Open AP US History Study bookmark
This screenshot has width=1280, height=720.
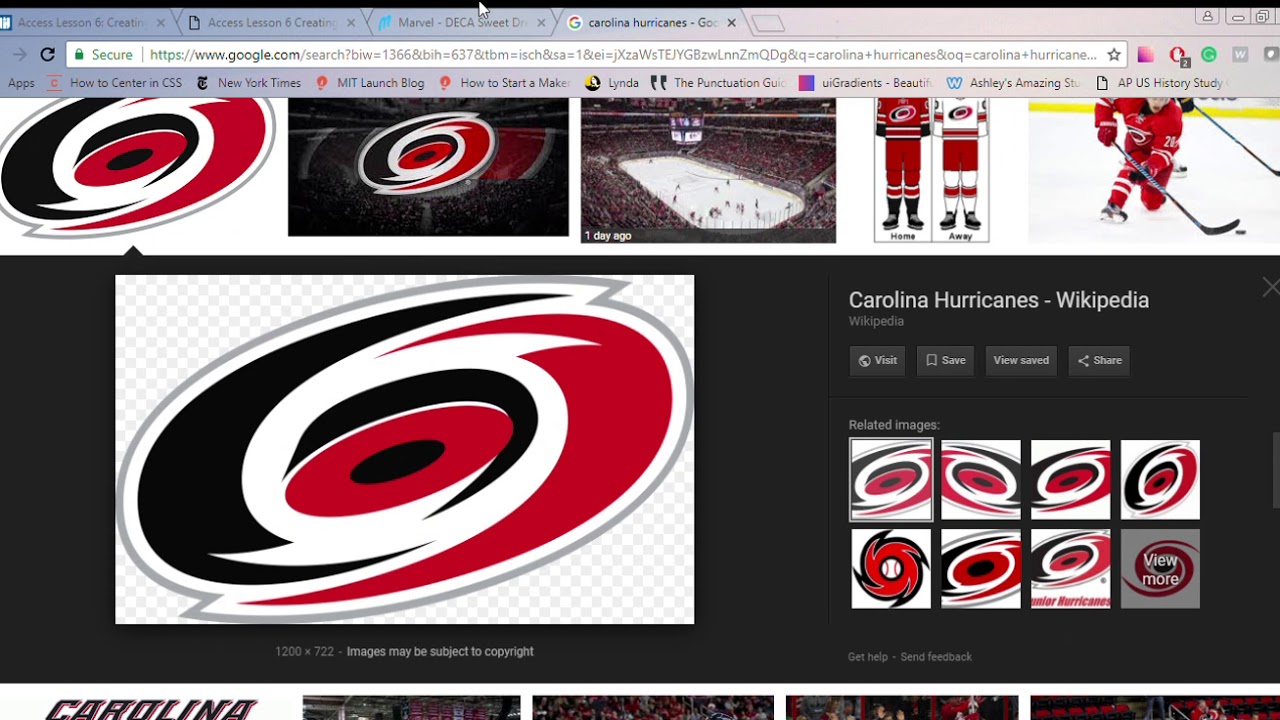coord(1160,83)
